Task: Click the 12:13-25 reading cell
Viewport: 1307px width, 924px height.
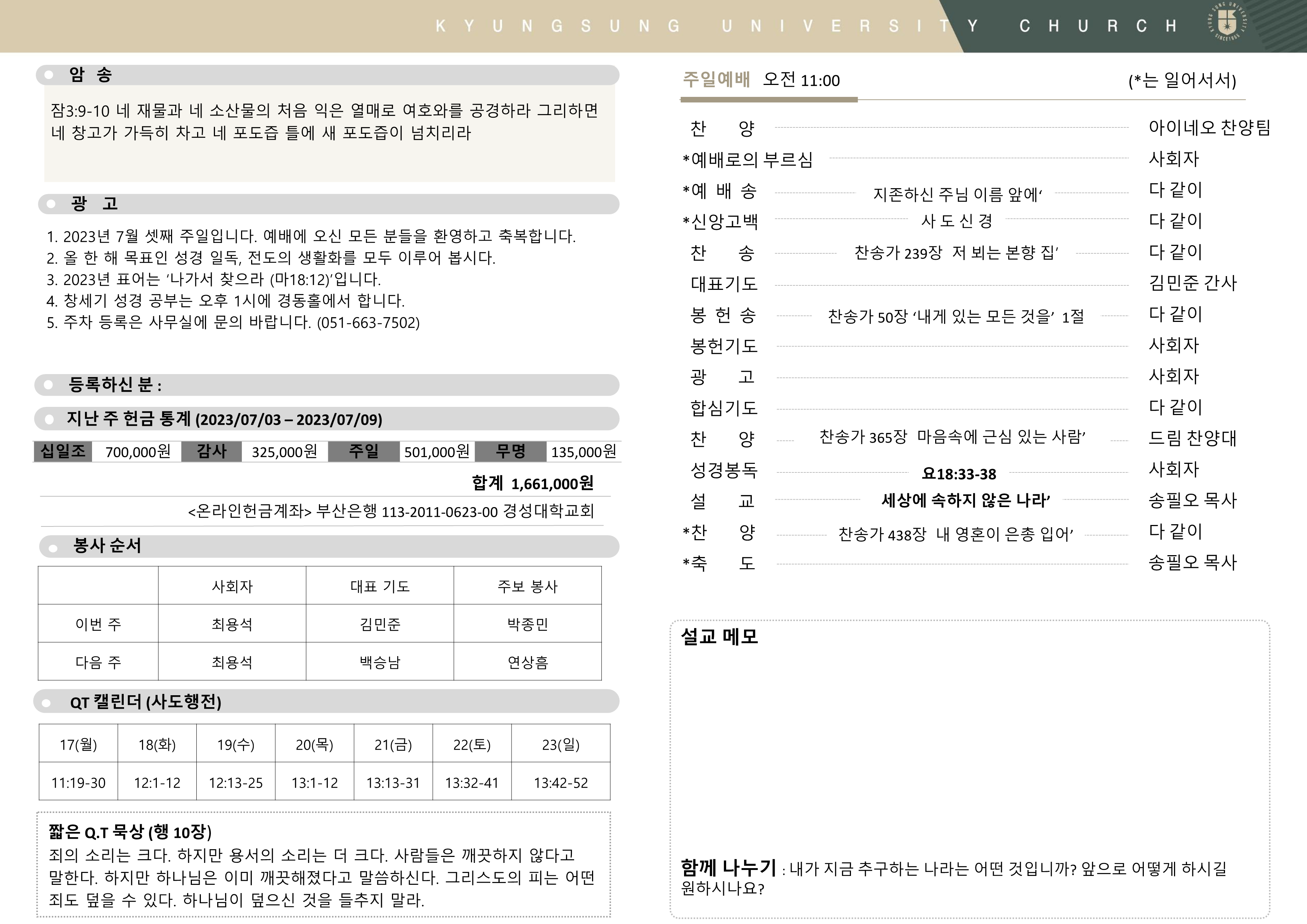Action: click(x=236, y=782)
